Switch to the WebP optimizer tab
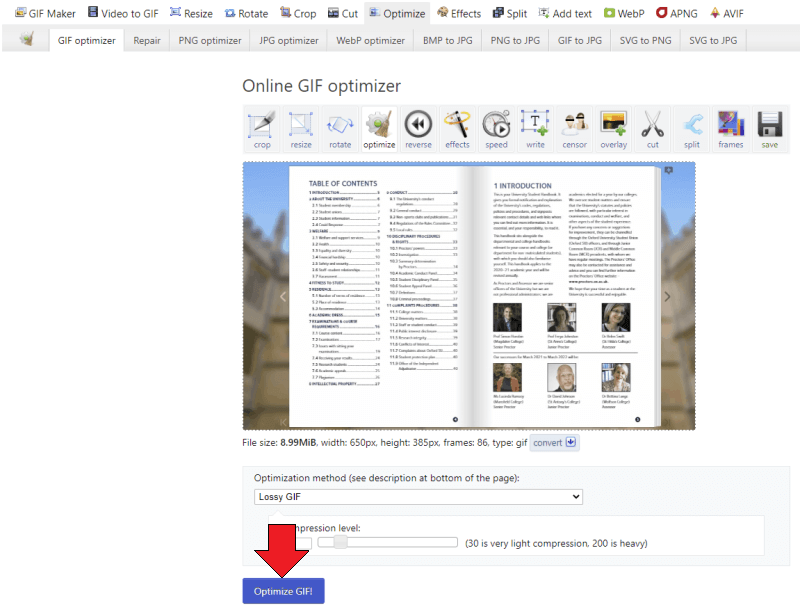Viewport: 800px width, 612px height. 369,41
